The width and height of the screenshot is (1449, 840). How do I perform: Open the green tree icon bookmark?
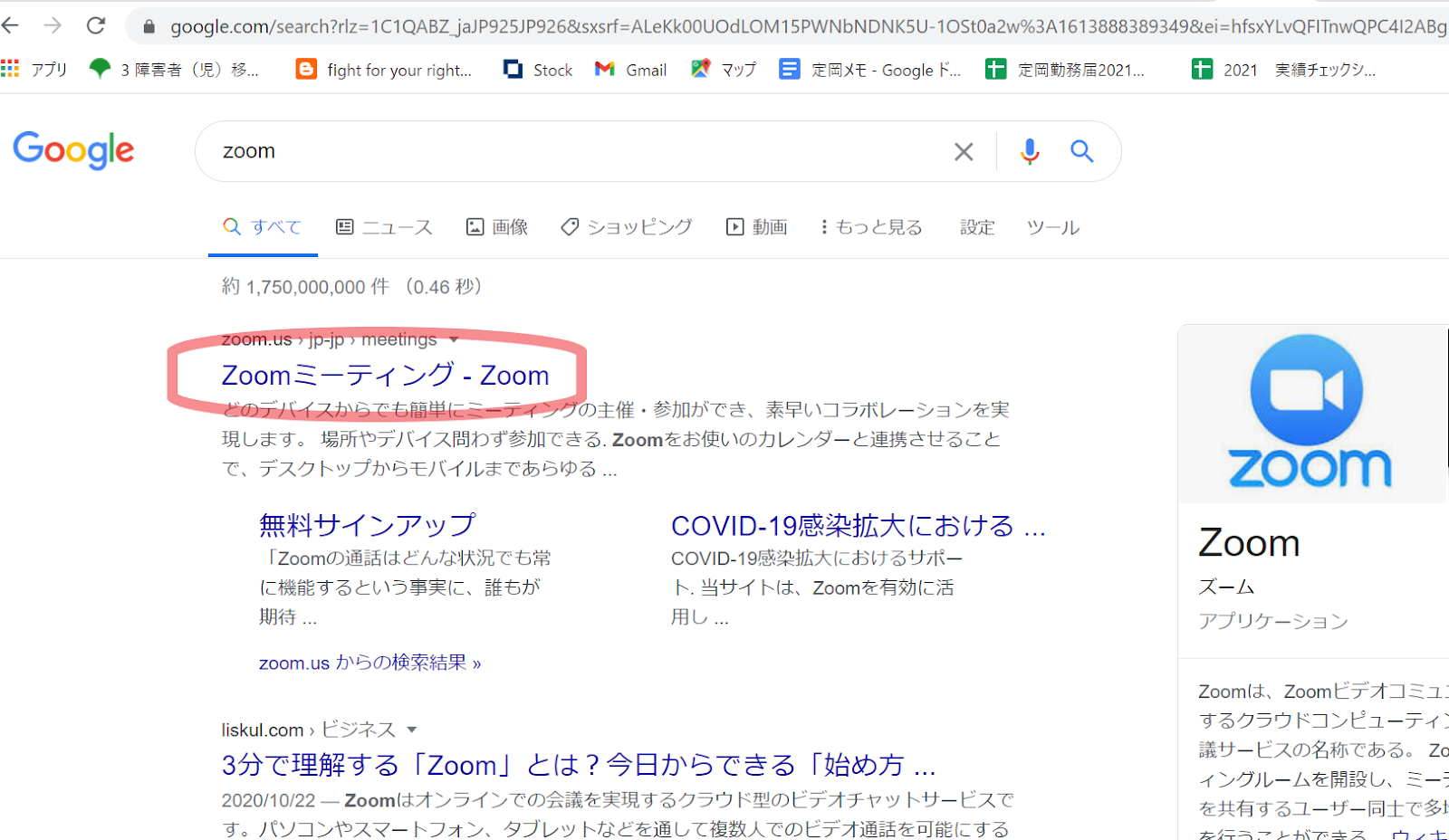100,69
